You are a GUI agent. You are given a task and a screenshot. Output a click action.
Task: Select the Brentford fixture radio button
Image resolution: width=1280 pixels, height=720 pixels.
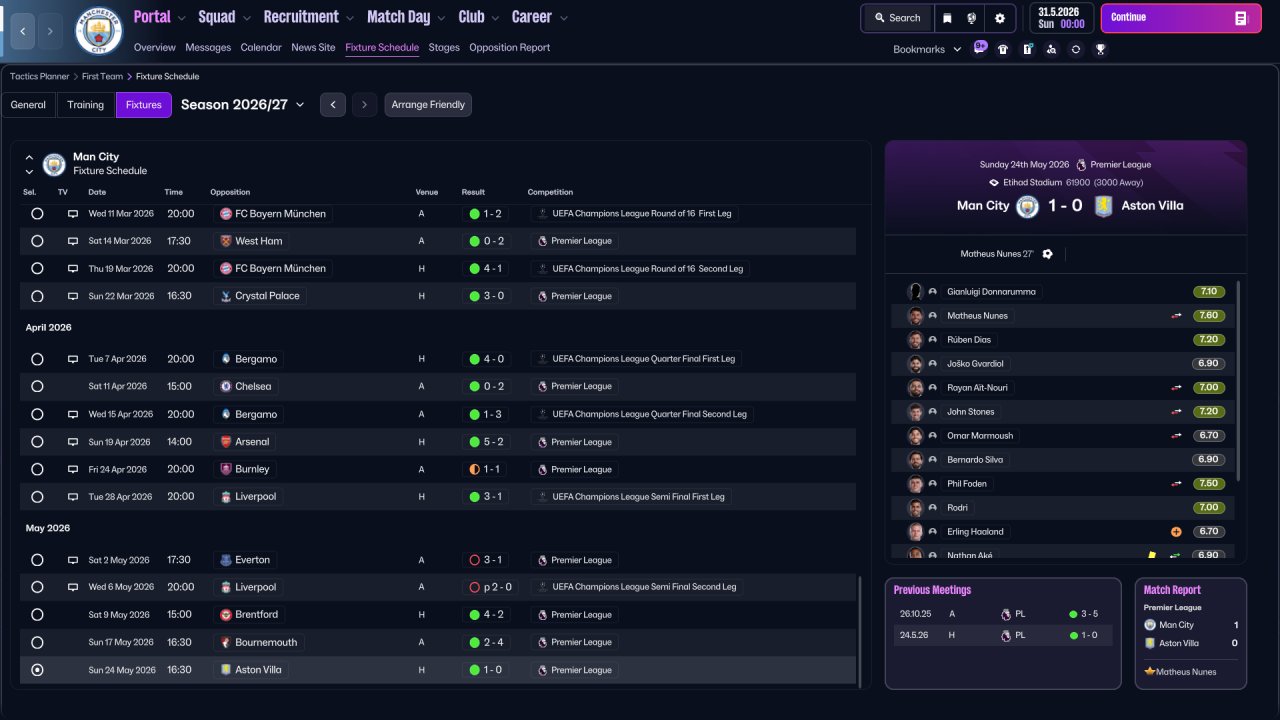coord(37,615)
